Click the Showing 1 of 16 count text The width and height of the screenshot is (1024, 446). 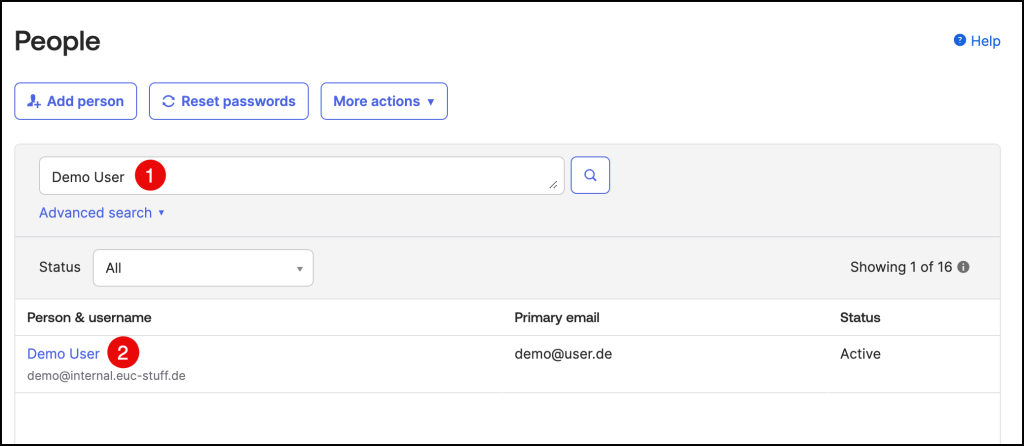click(x=902, y=268)
